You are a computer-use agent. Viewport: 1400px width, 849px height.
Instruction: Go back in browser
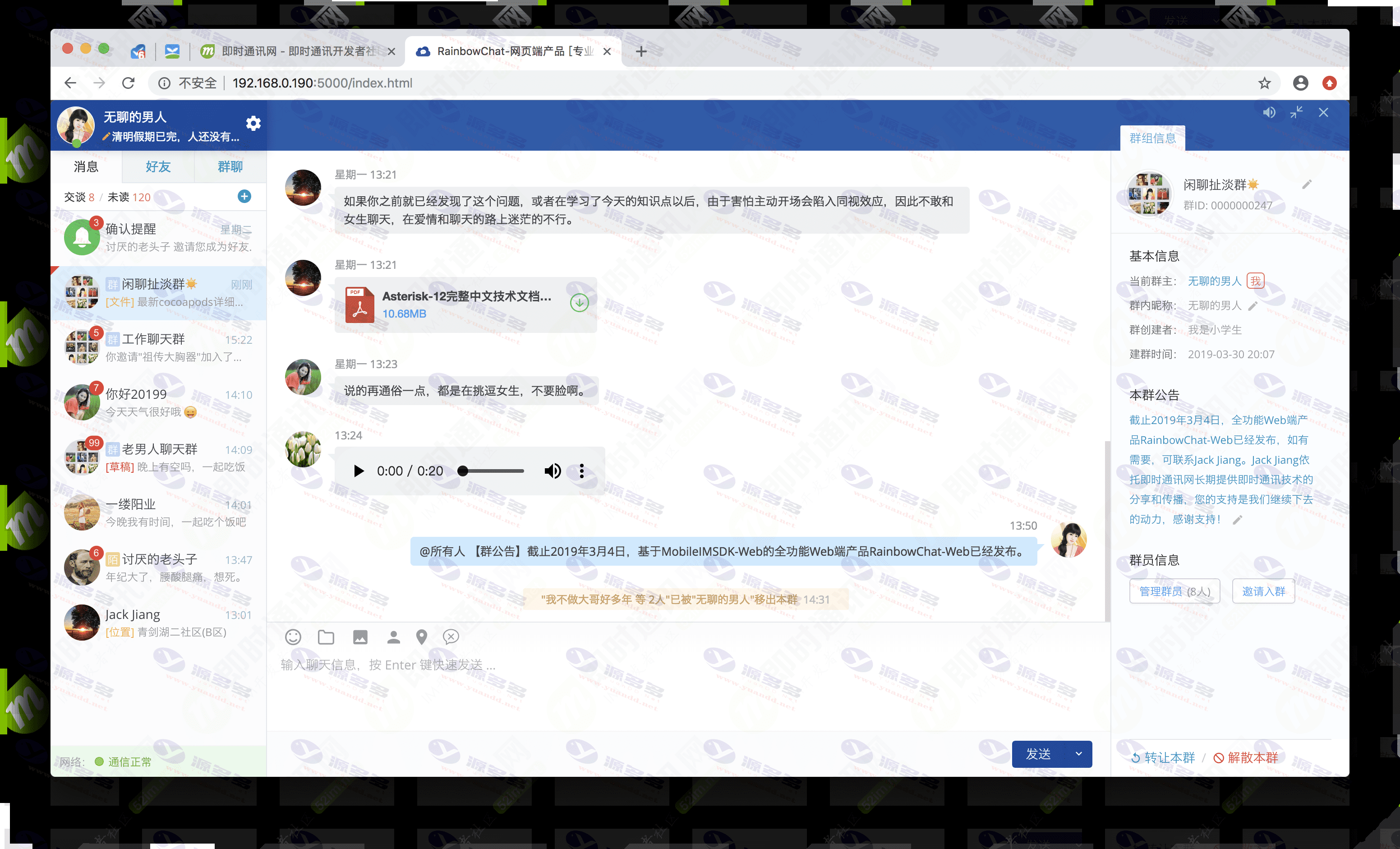coord(70,83)
